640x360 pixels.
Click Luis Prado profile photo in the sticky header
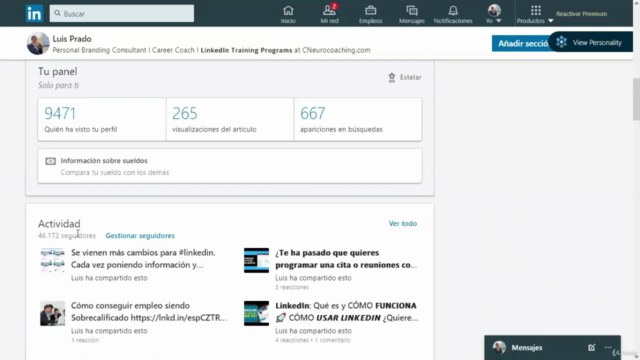pos(38,43)
